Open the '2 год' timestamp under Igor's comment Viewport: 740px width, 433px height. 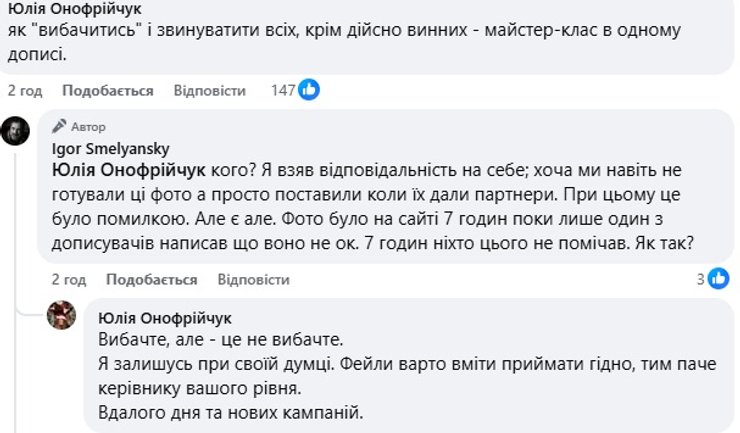click(x=68, y=279)
